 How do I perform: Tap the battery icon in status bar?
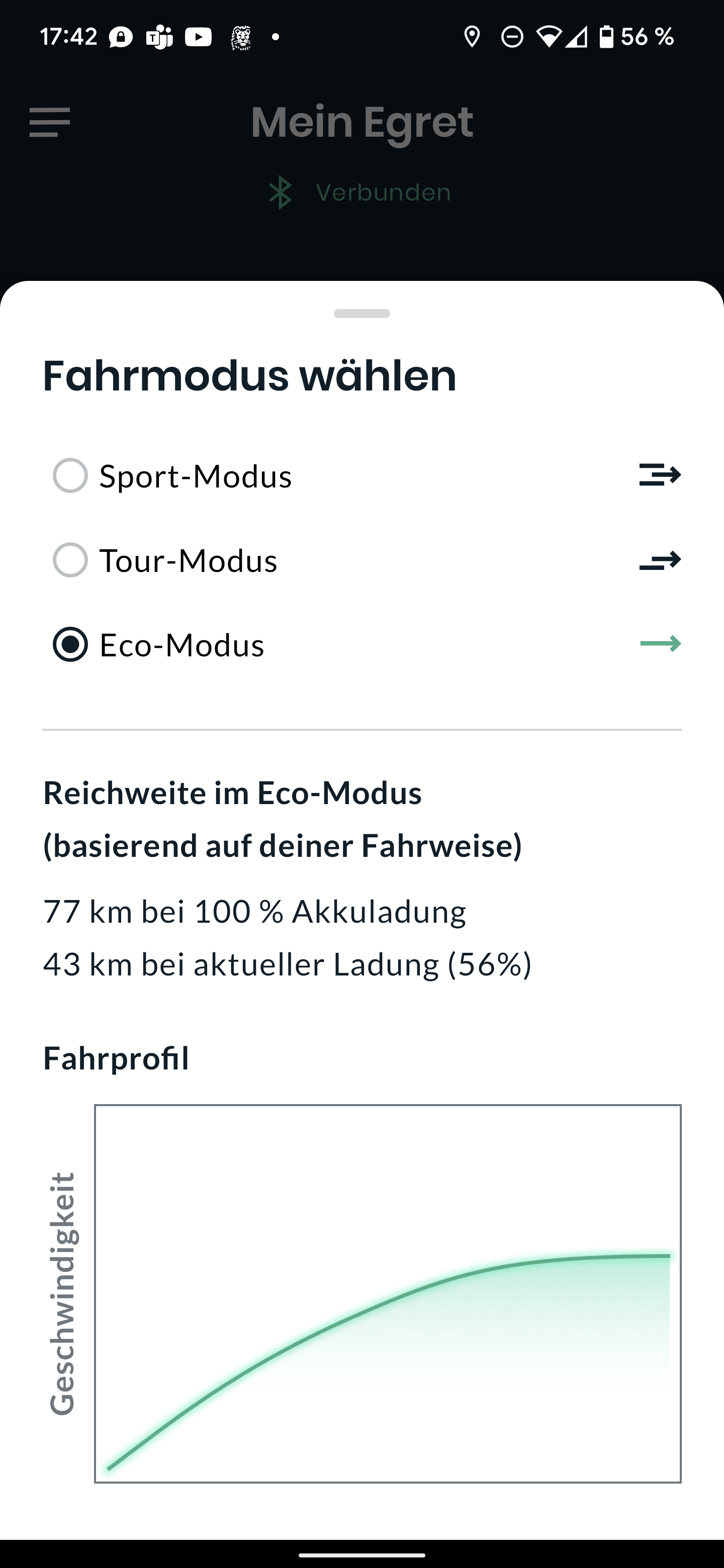click(606, 37)
